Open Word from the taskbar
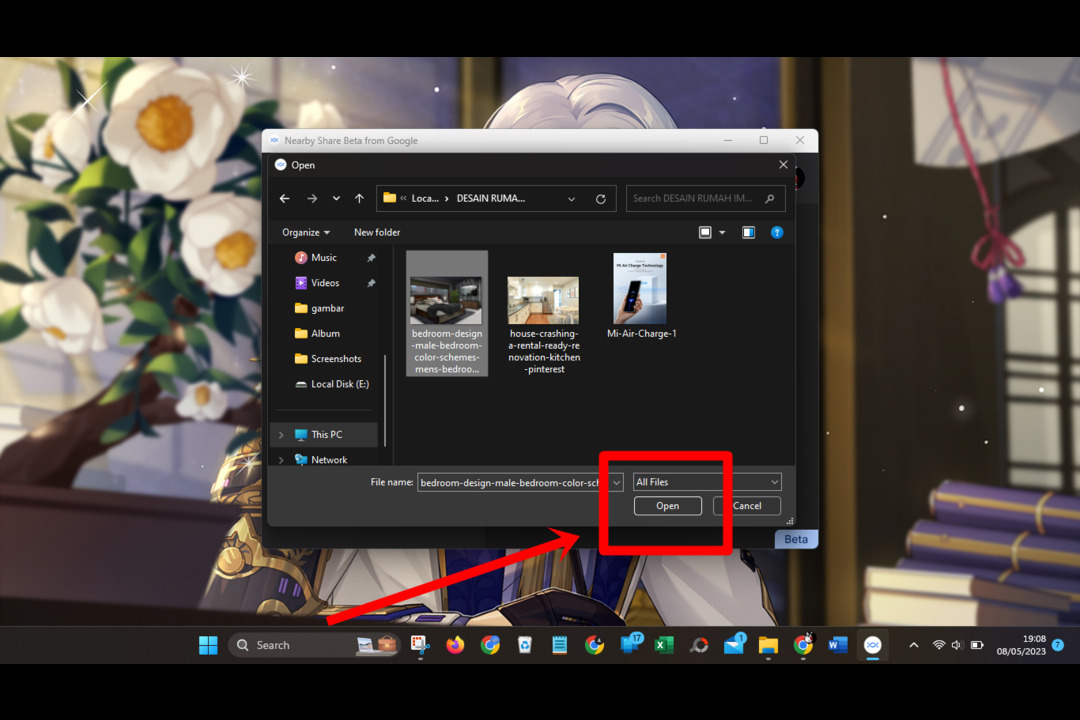Viewport: 1080px width, 720px height. (x=838, y=646)
